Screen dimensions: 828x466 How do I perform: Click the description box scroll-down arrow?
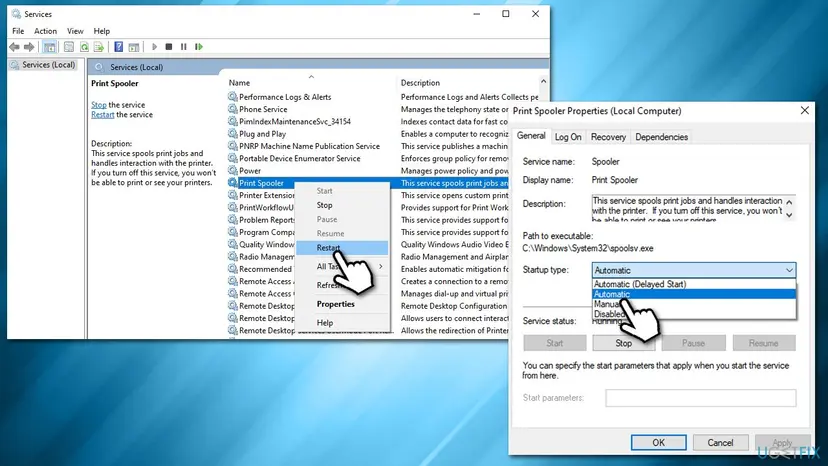[x=789, y=215]
